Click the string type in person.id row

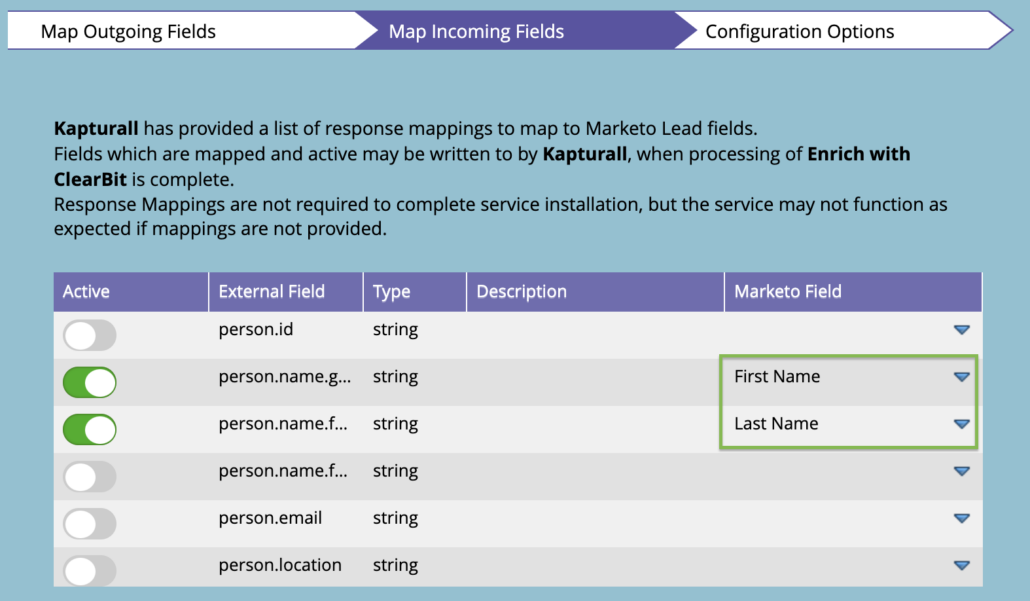395,330
